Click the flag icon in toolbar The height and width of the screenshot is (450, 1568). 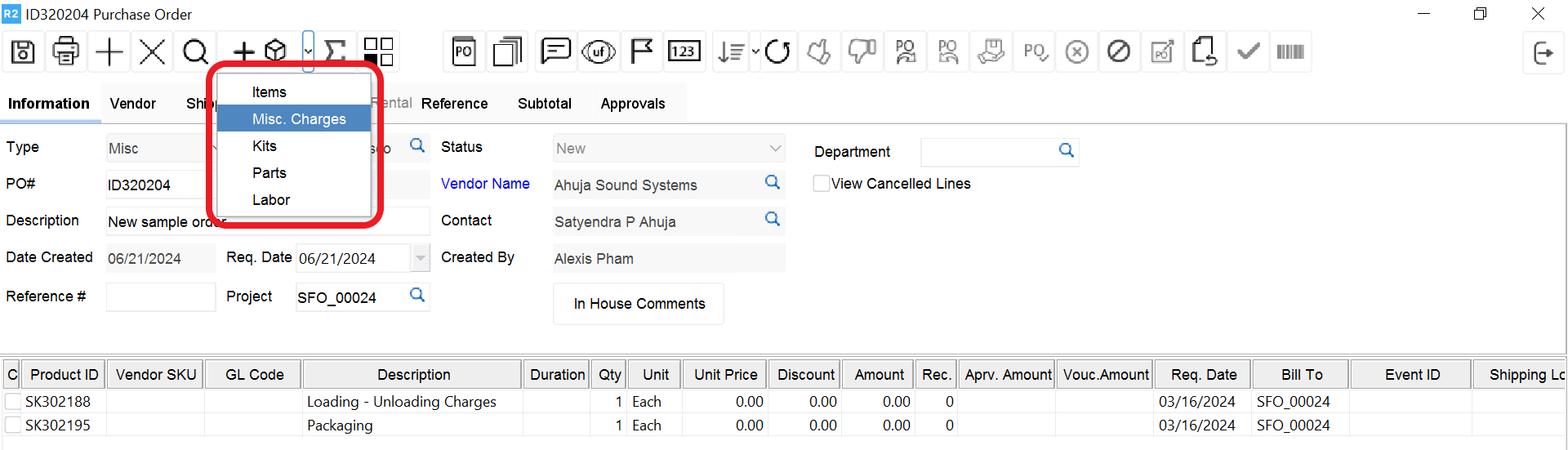(x=642, y=52)
